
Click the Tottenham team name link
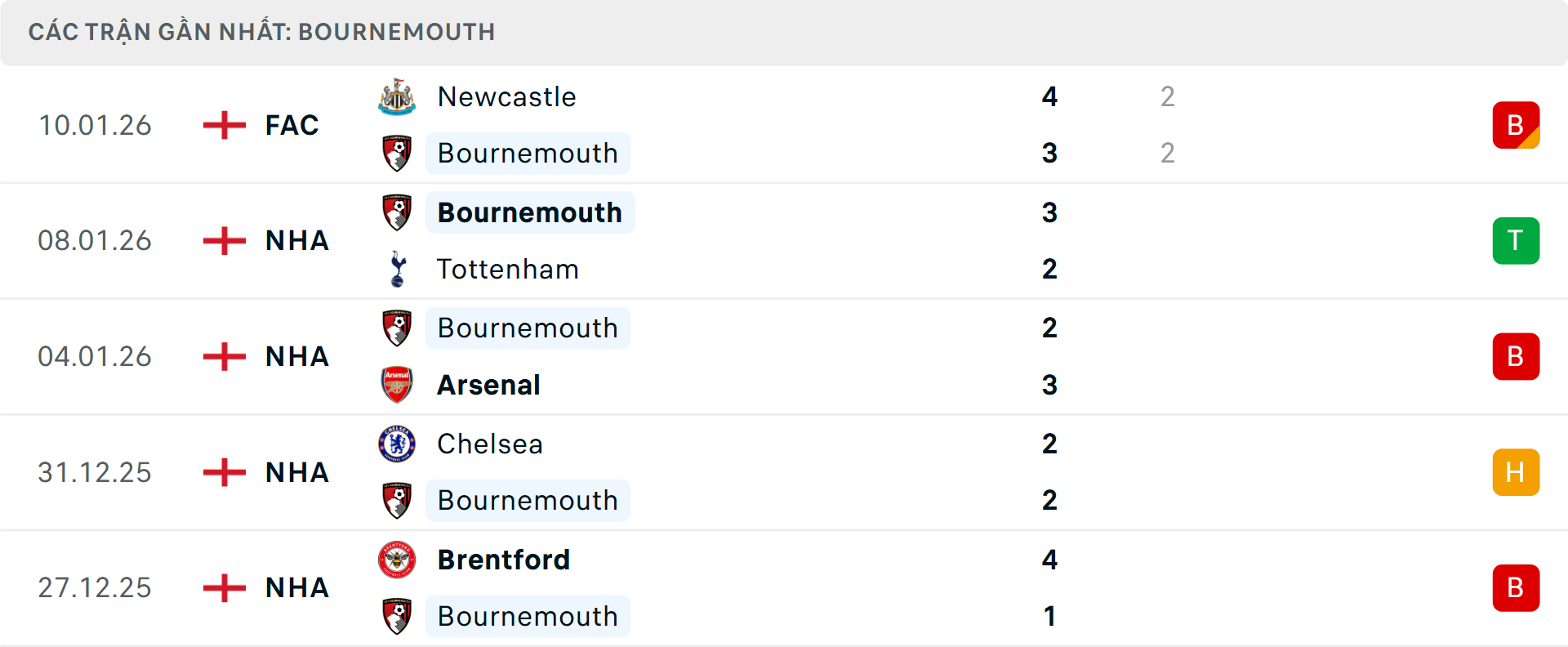(507, 269)
